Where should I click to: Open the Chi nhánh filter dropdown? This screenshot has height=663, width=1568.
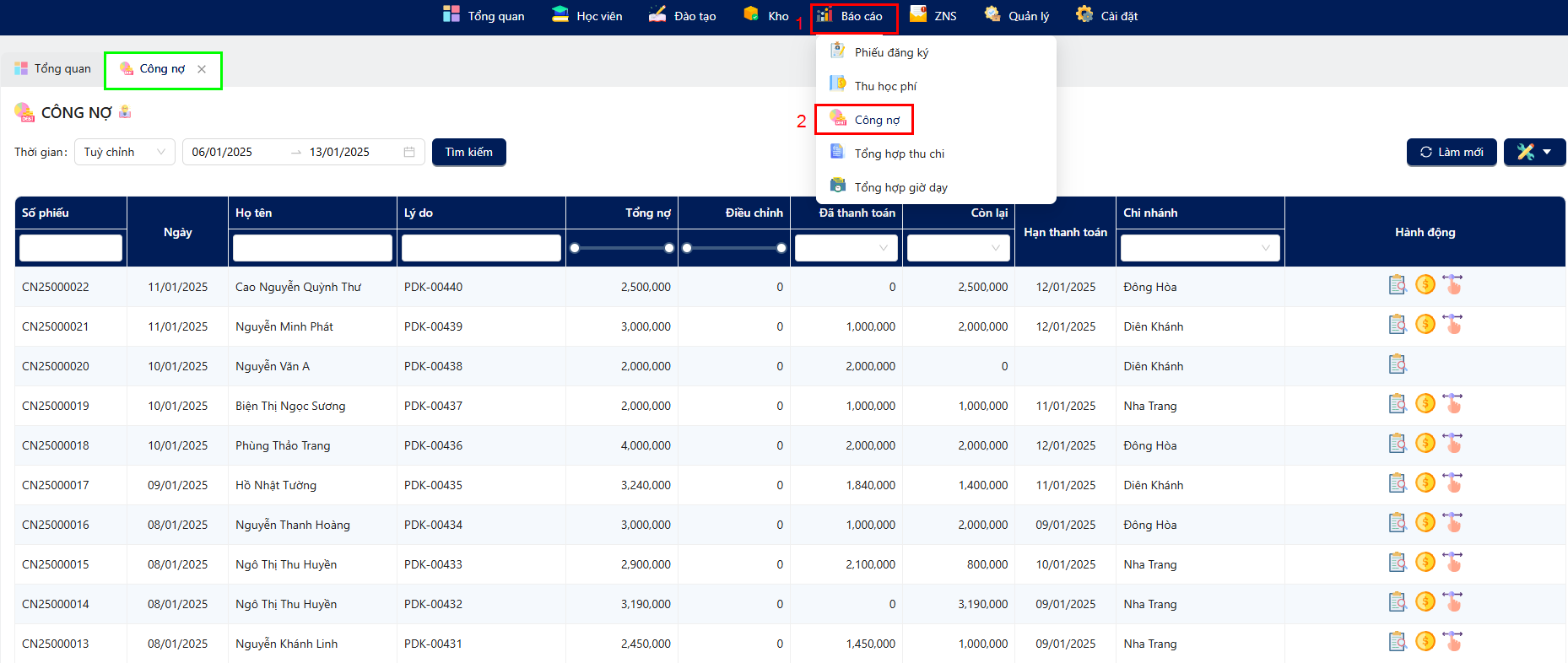1200,248
